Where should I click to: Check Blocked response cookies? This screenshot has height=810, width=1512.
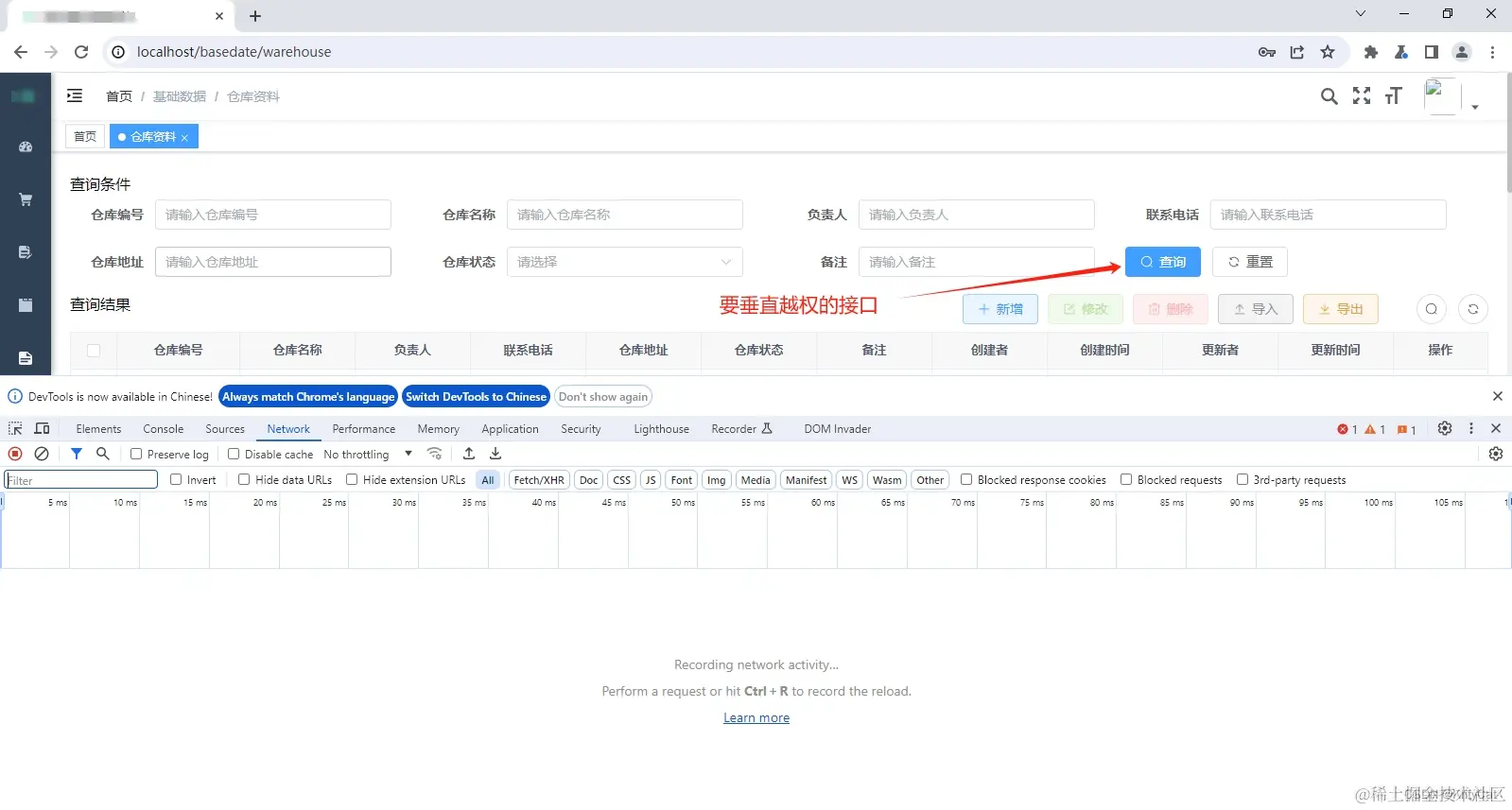pyautogui.click(x=966, y=479)
